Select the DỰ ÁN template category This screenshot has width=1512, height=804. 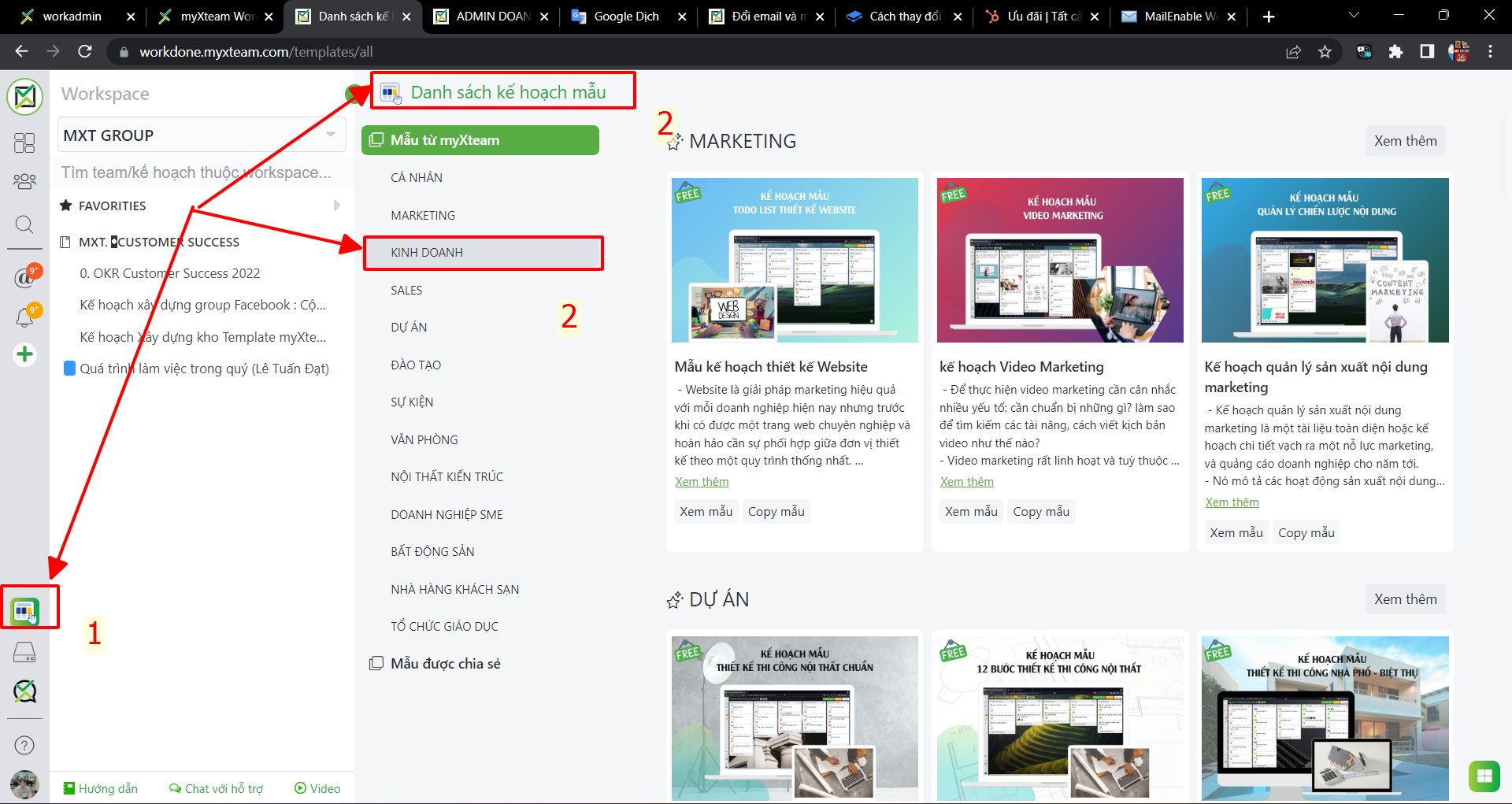[x=409, y=328]
